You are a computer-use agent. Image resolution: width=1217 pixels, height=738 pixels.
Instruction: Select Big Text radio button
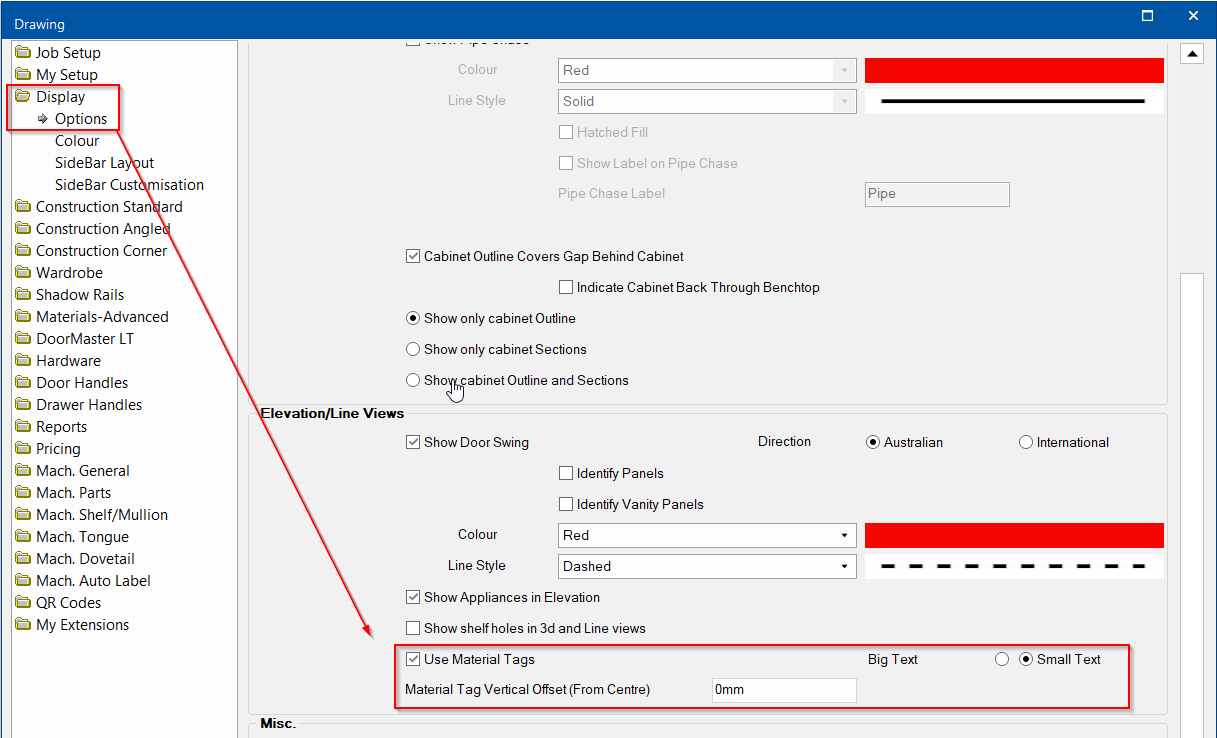[1002, 659]
